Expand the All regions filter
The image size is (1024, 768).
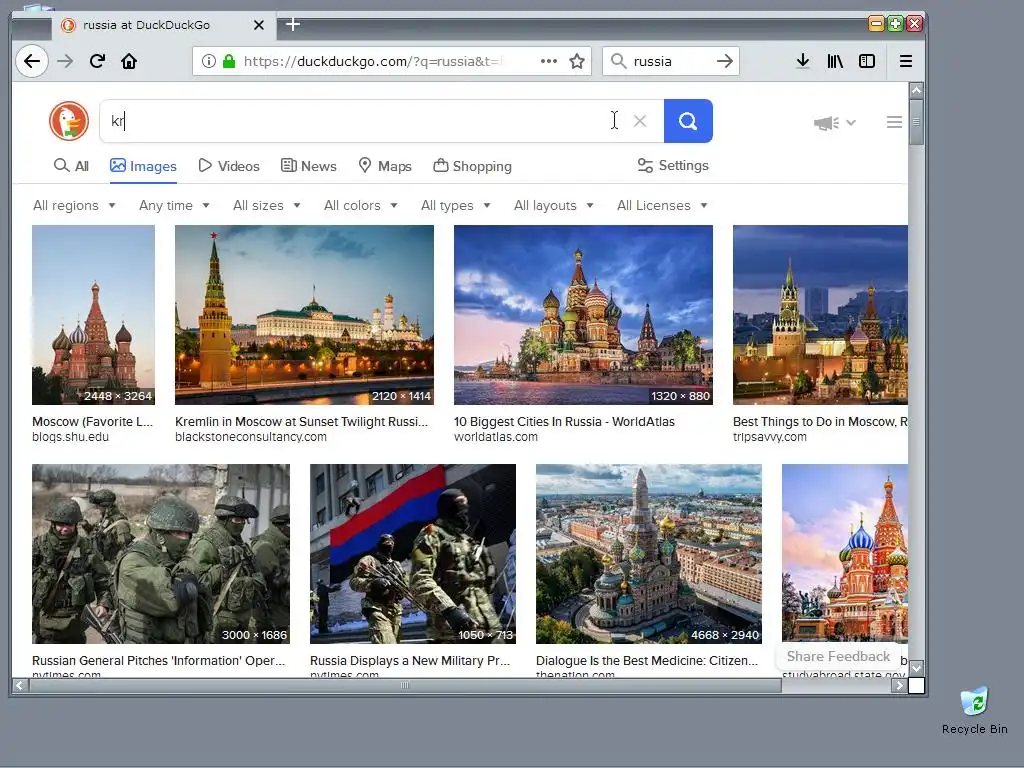pyautogui.click(x=74, y=205)
